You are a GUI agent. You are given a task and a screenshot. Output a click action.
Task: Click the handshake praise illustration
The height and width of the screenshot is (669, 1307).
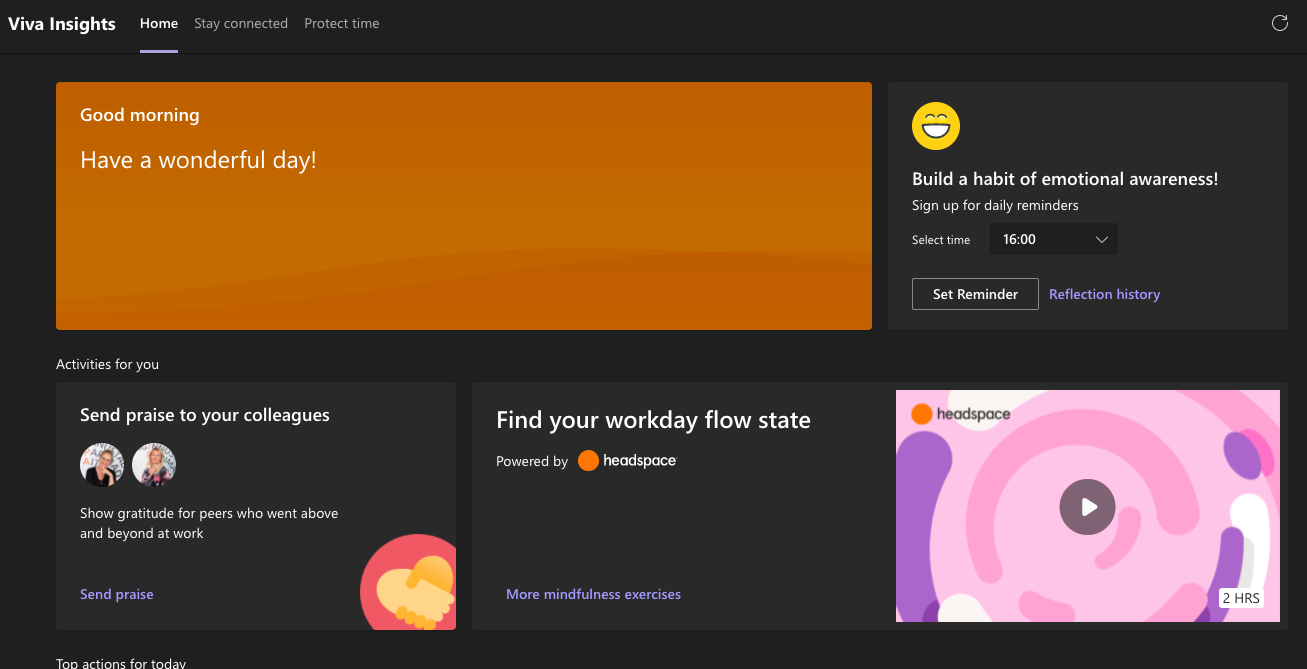(408, 583)
